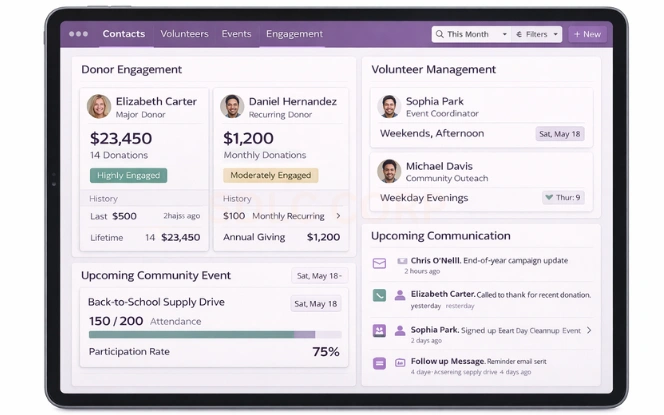This screenshot has height=415, width=664.
Task: Open the This Month dropdown
Action: (x=471, y=34)
